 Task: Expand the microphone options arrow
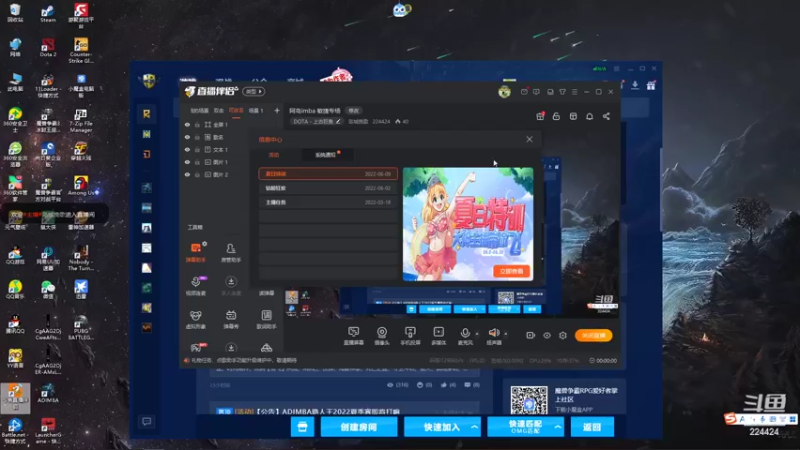pyautogui.click(x=477, y=334)
